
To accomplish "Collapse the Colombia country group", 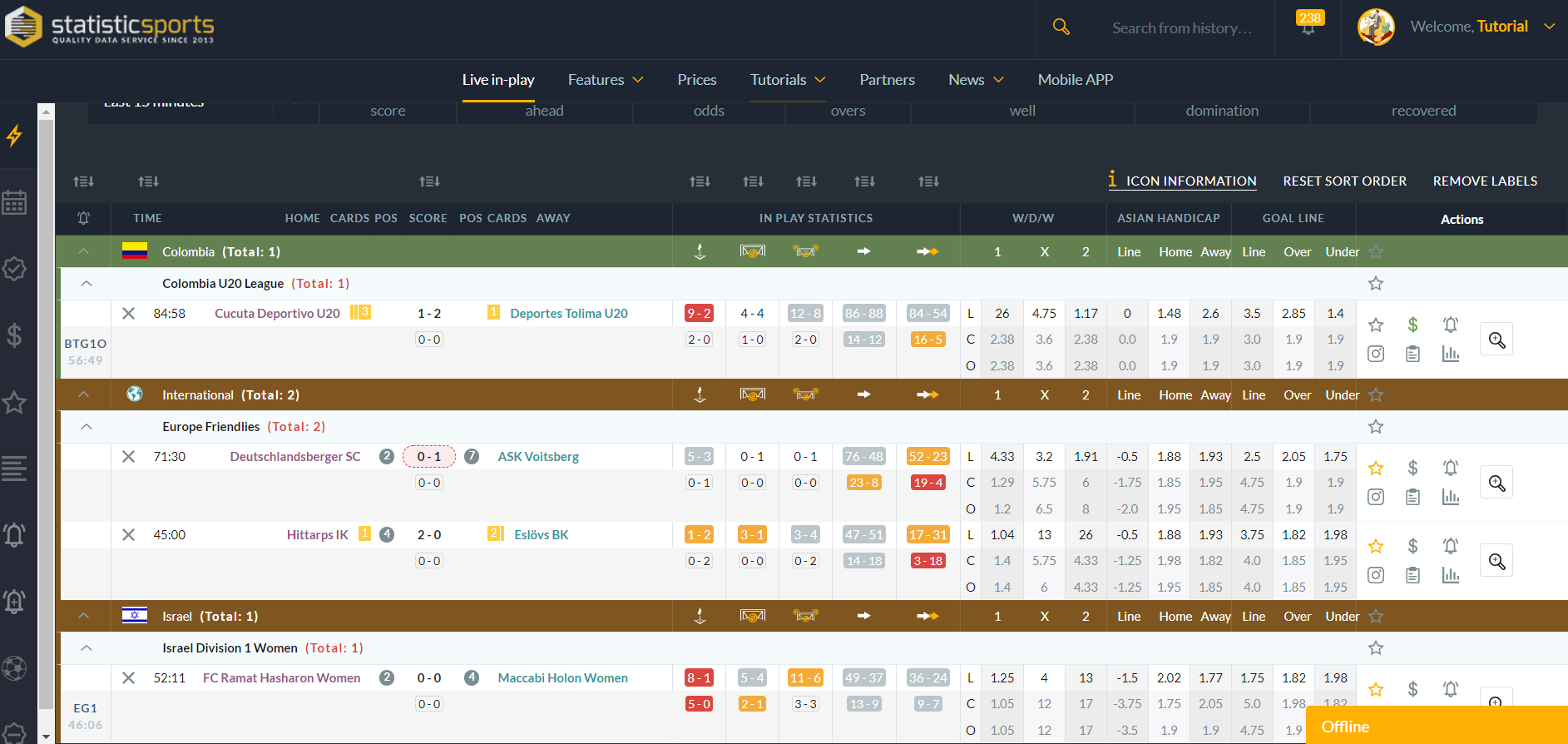I will [x=83, y=251].
